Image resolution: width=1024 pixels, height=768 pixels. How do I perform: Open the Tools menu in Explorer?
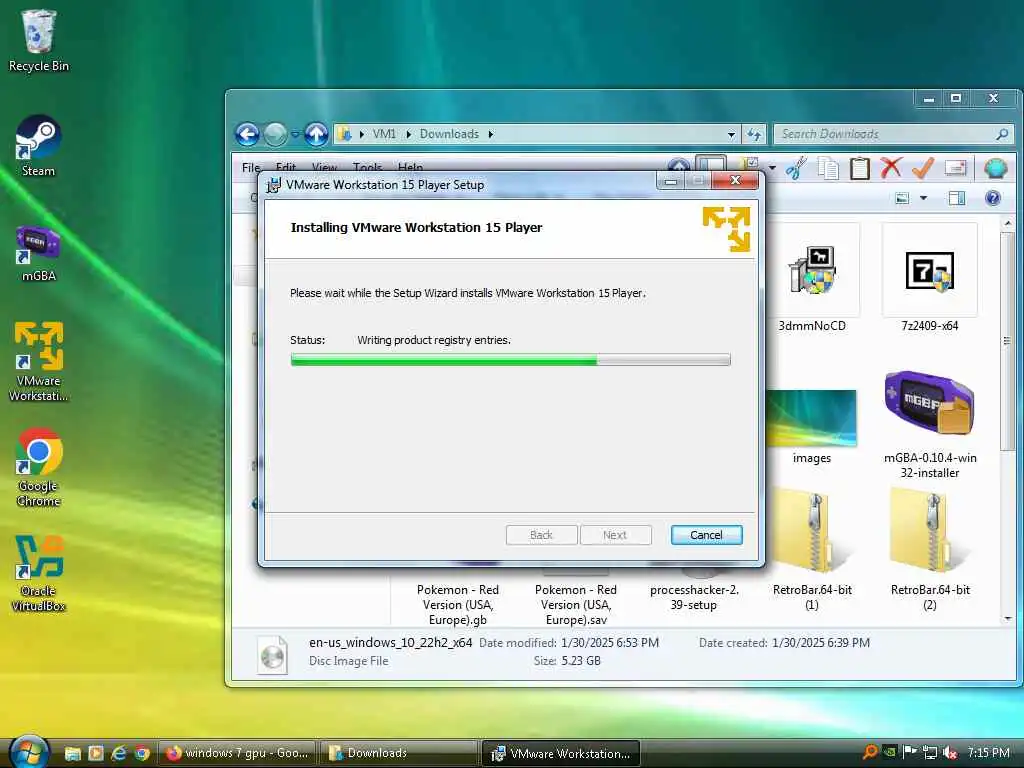(x=367, y=167)
